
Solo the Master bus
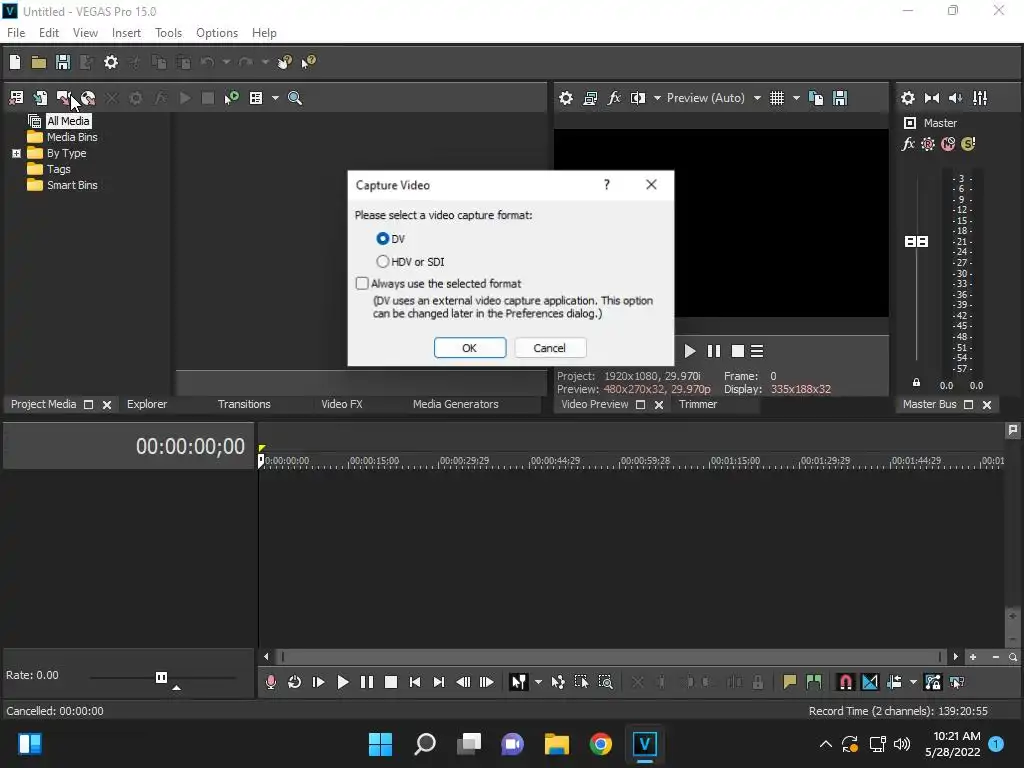coord(968,144)
